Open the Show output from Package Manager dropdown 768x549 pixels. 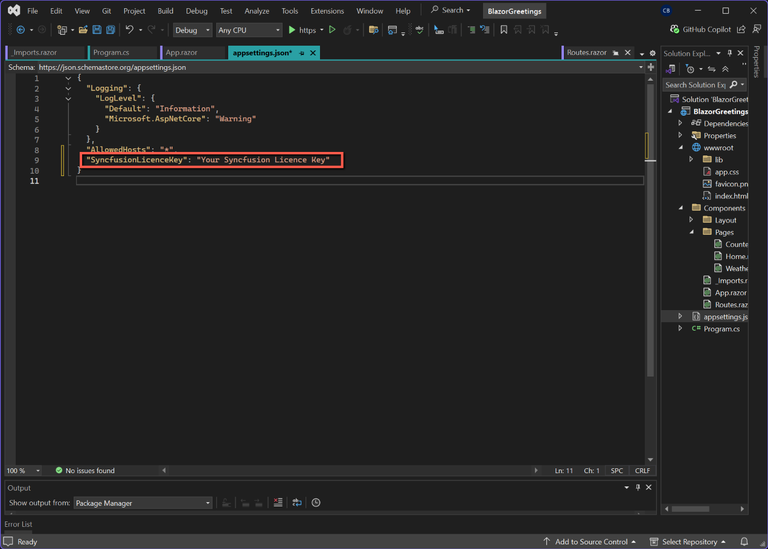coord(143,503)
